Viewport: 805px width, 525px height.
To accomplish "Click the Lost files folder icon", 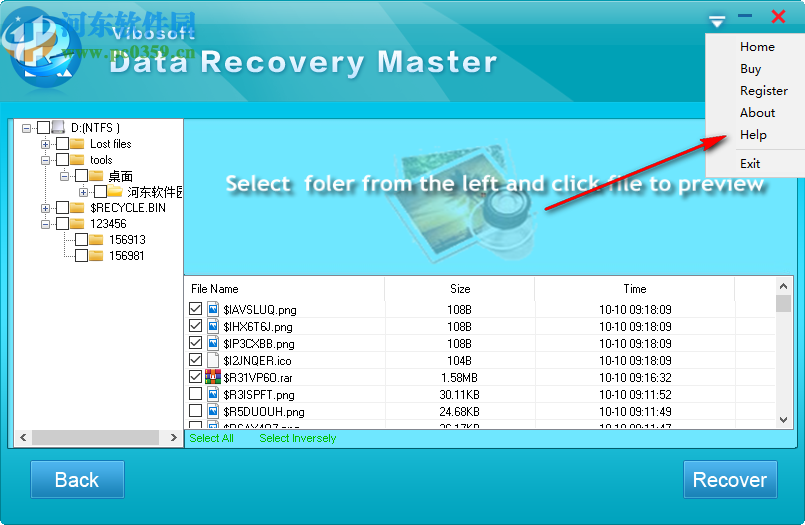I will click(77, 143).
